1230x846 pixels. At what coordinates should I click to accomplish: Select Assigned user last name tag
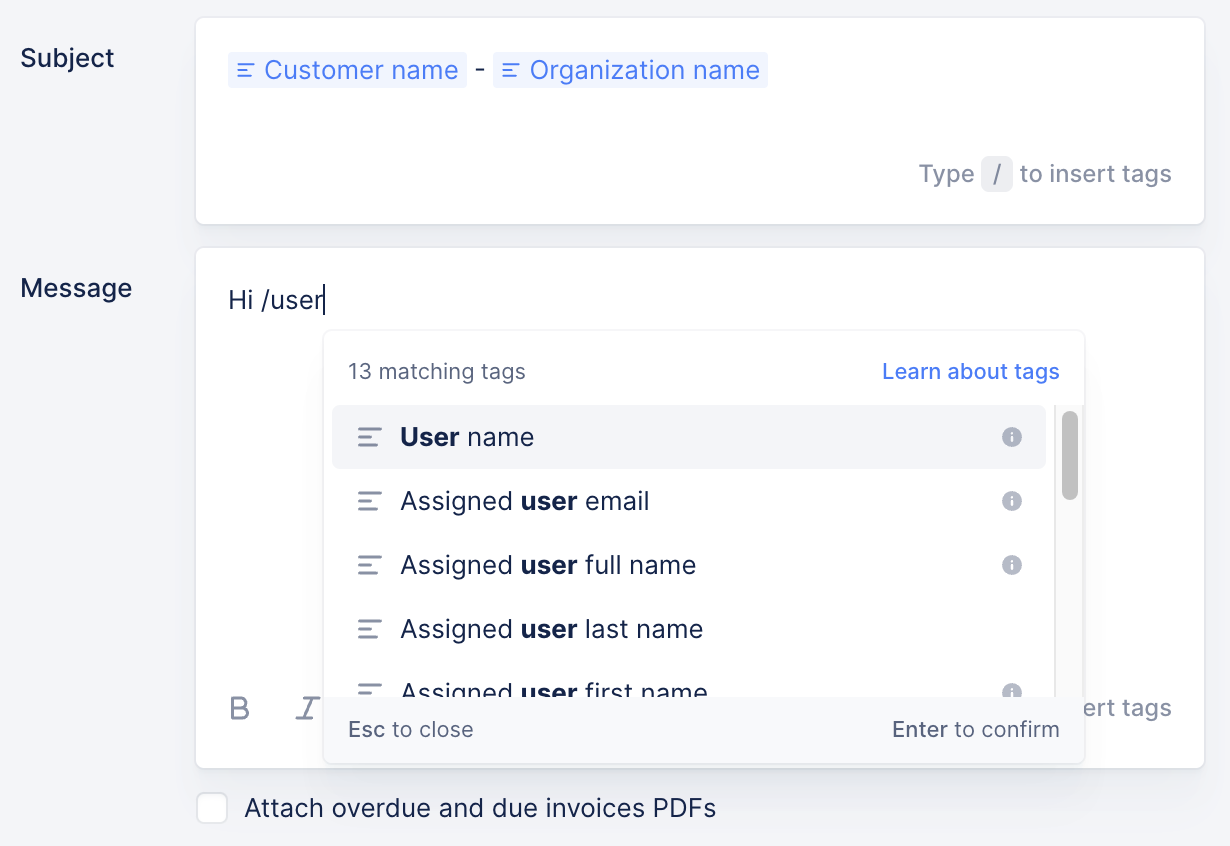551,629
